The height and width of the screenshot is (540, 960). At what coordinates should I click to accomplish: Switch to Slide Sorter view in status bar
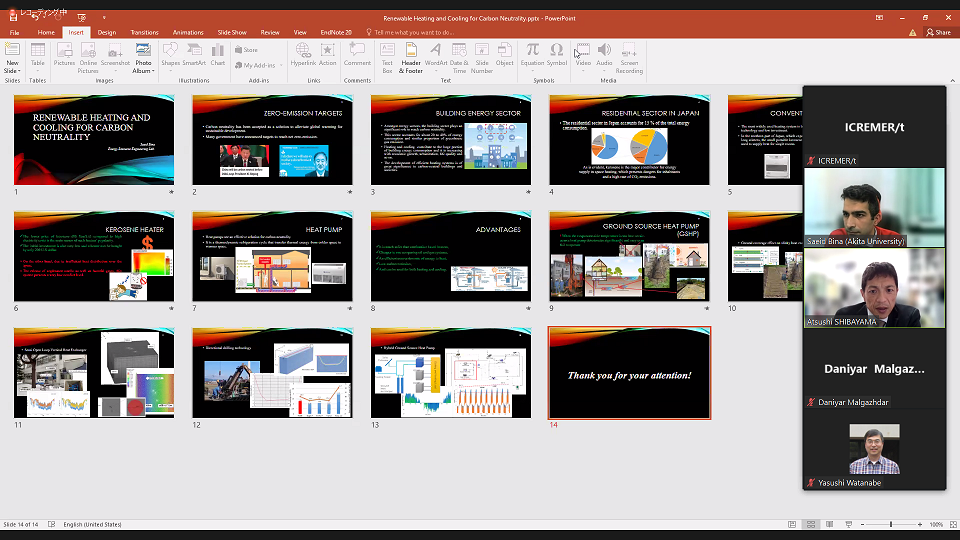pyautogui.click(x=811, y=525)
